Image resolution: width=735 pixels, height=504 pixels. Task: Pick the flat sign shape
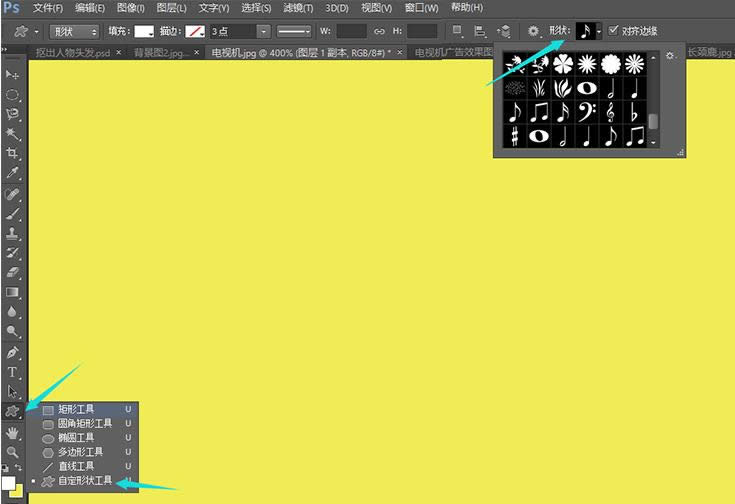tap(634, 113)
